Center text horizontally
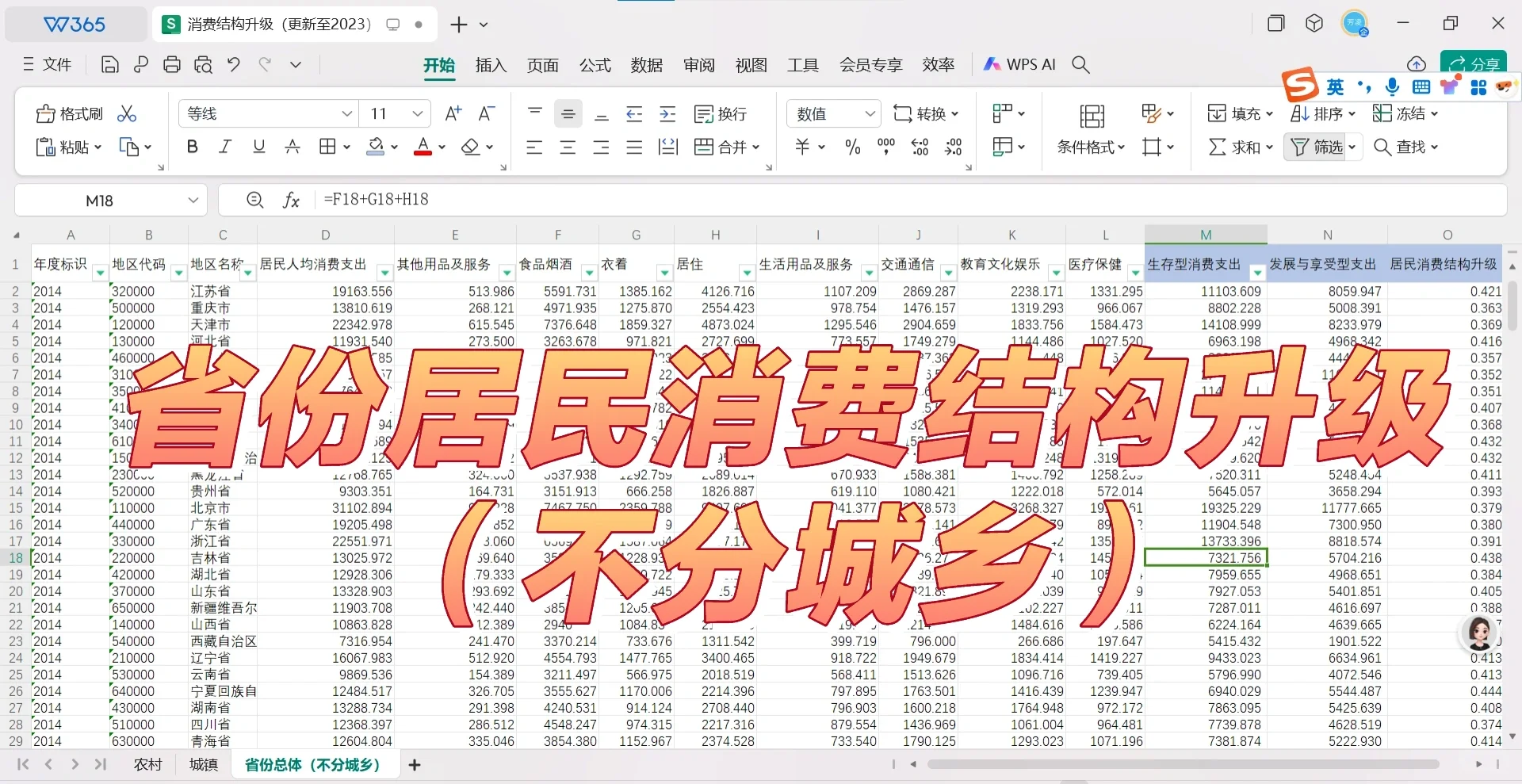Screen dimensions: 1522x784 coord(568,147)
